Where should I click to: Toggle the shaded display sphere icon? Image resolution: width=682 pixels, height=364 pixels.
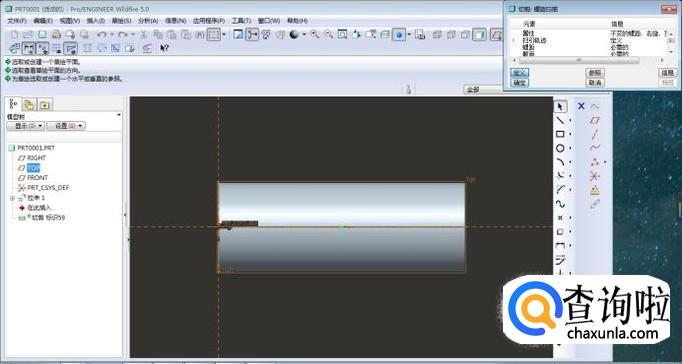point(294,35)
